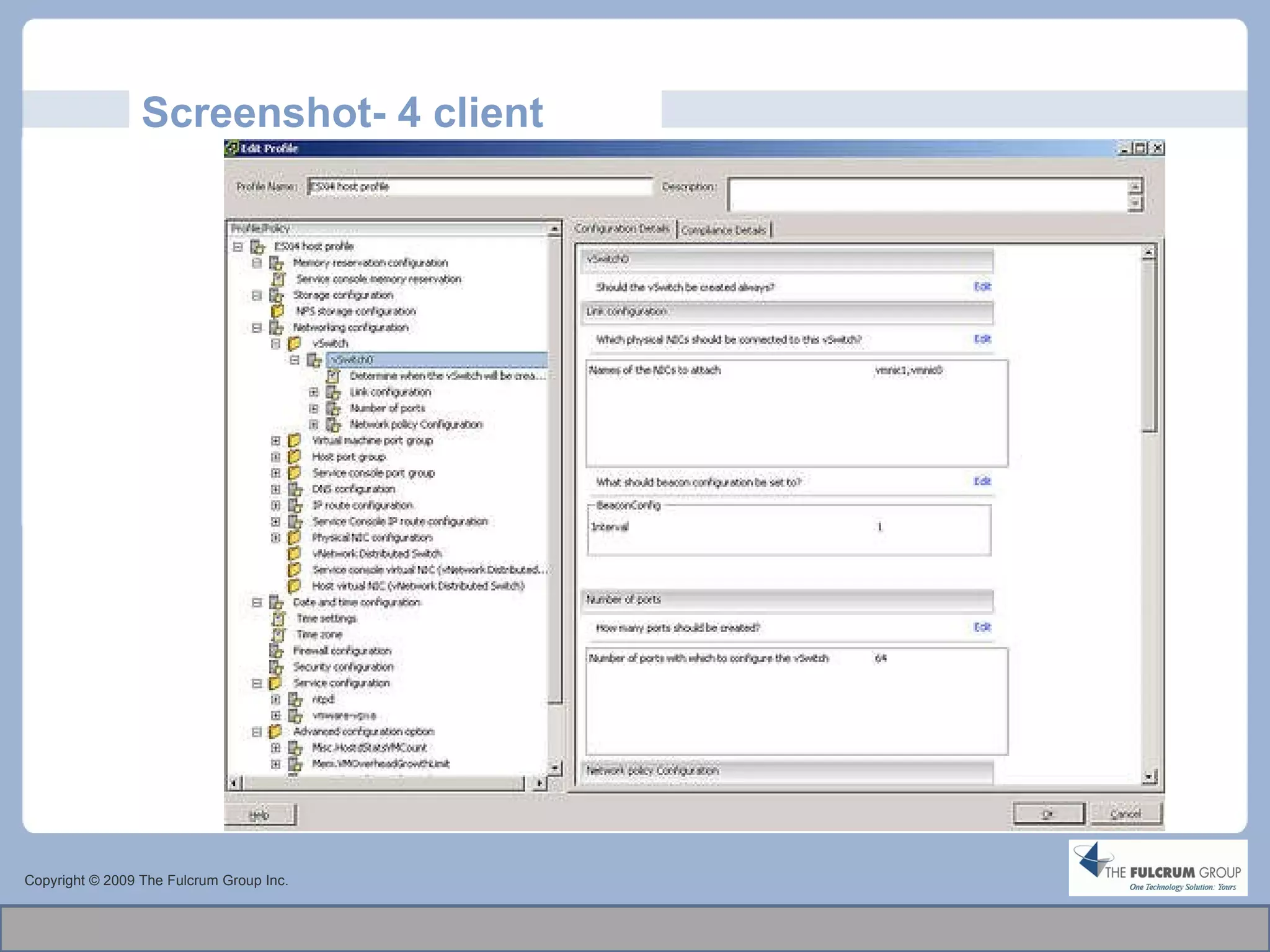The image size is (1270, 952).
Task: Select the Mem.VMOverheadGrowthLimit row
Action: (x=381, y=764)
